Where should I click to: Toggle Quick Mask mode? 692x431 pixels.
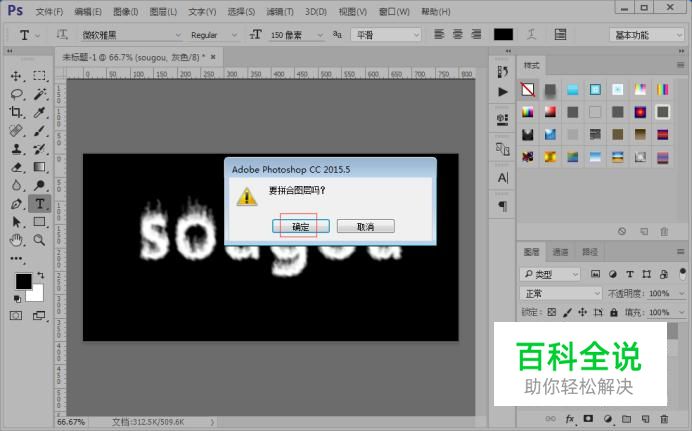[x=16, y=316]
